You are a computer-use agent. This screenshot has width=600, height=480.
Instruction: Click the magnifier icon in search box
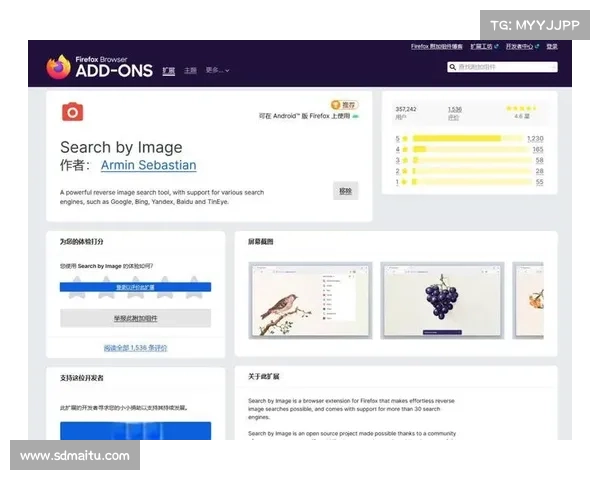(x=453, y=67)
